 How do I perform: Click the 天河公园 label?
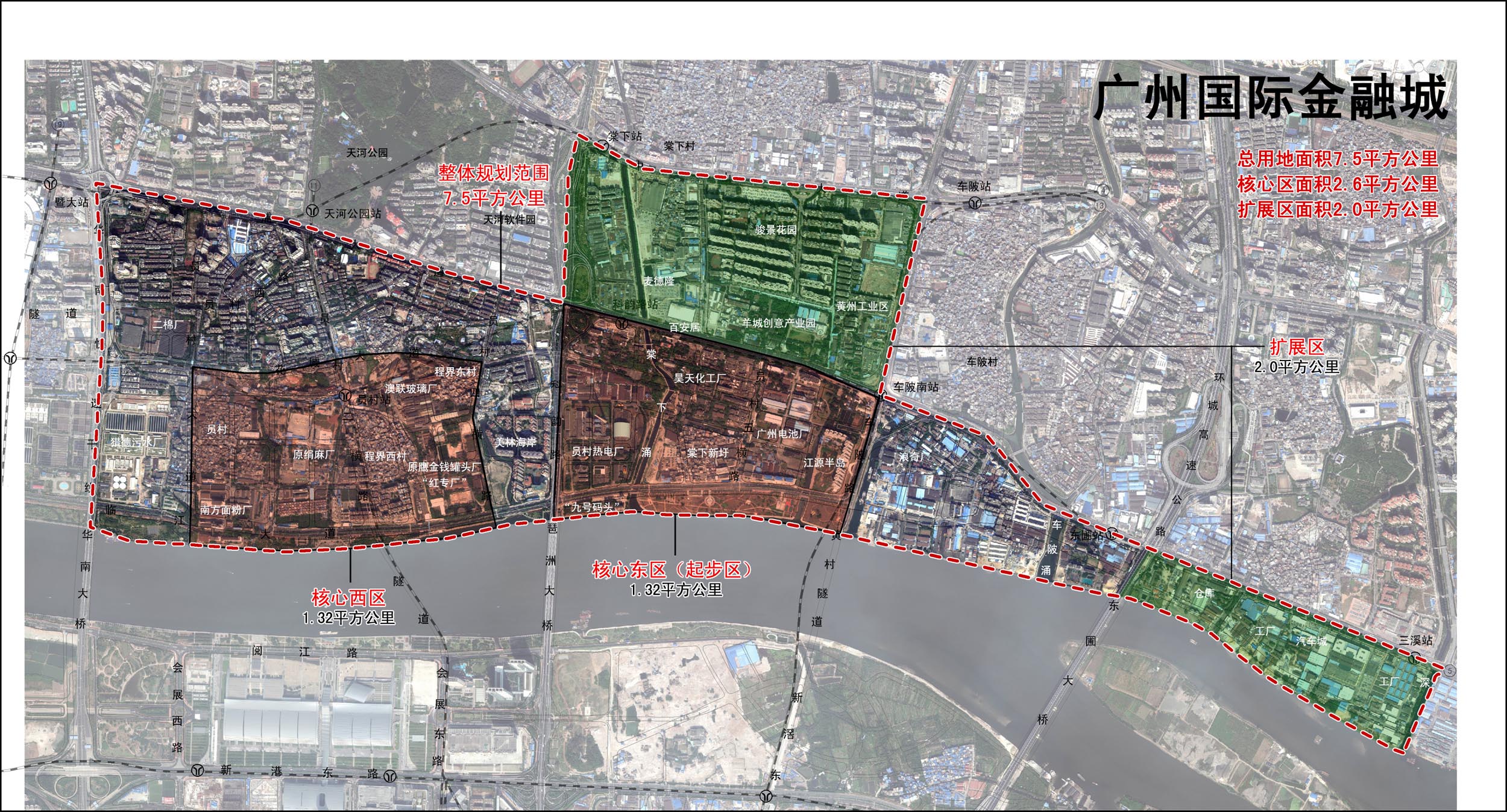[367, 153]
